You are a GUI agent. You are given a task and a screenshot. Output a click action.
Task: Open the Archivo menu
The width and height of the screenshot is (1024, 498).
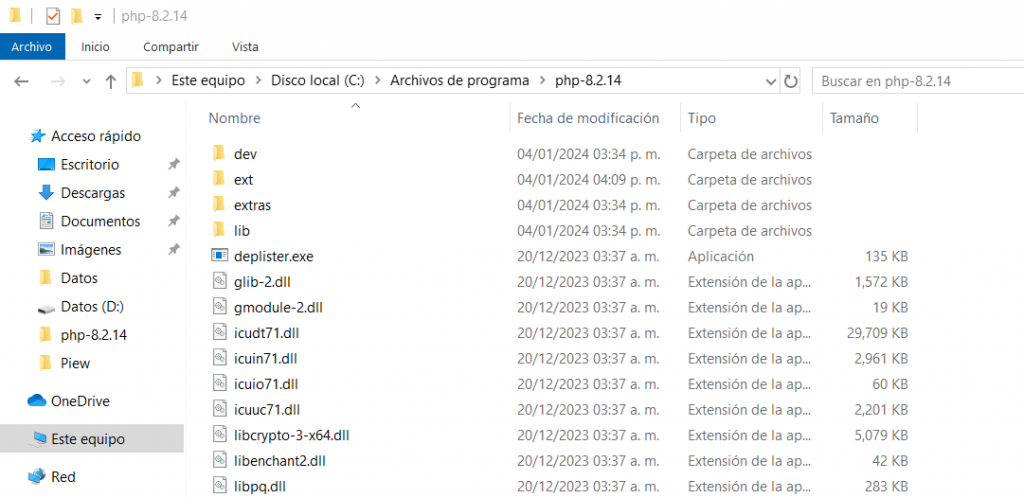pos(32,46)
